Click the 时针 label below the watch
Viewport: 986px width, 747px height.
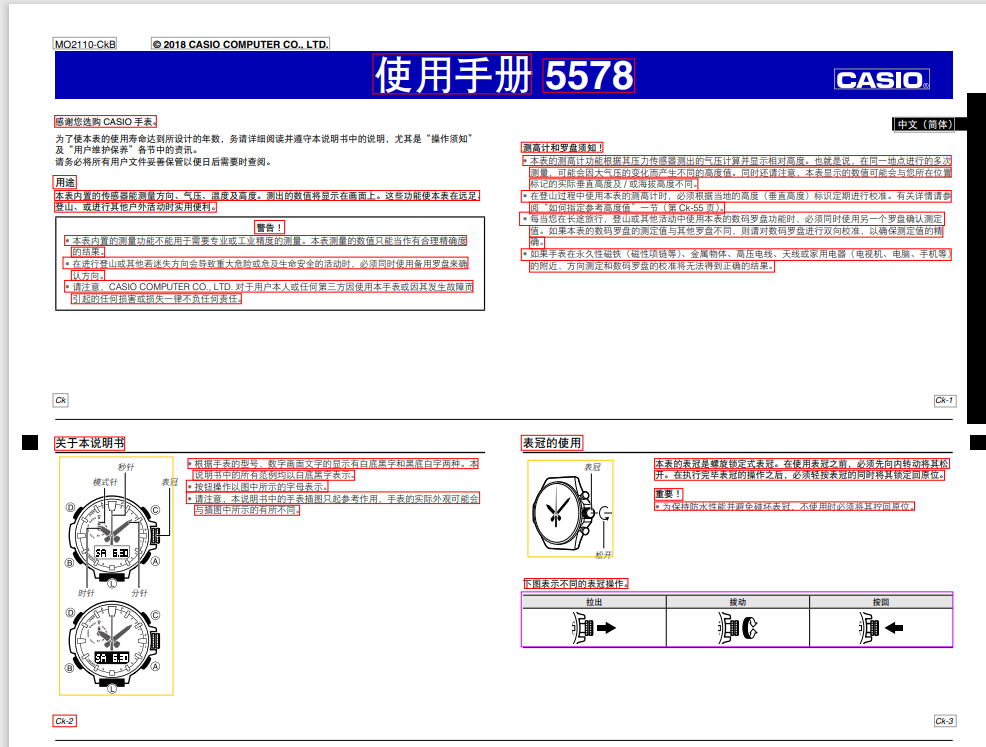(87, 593)
